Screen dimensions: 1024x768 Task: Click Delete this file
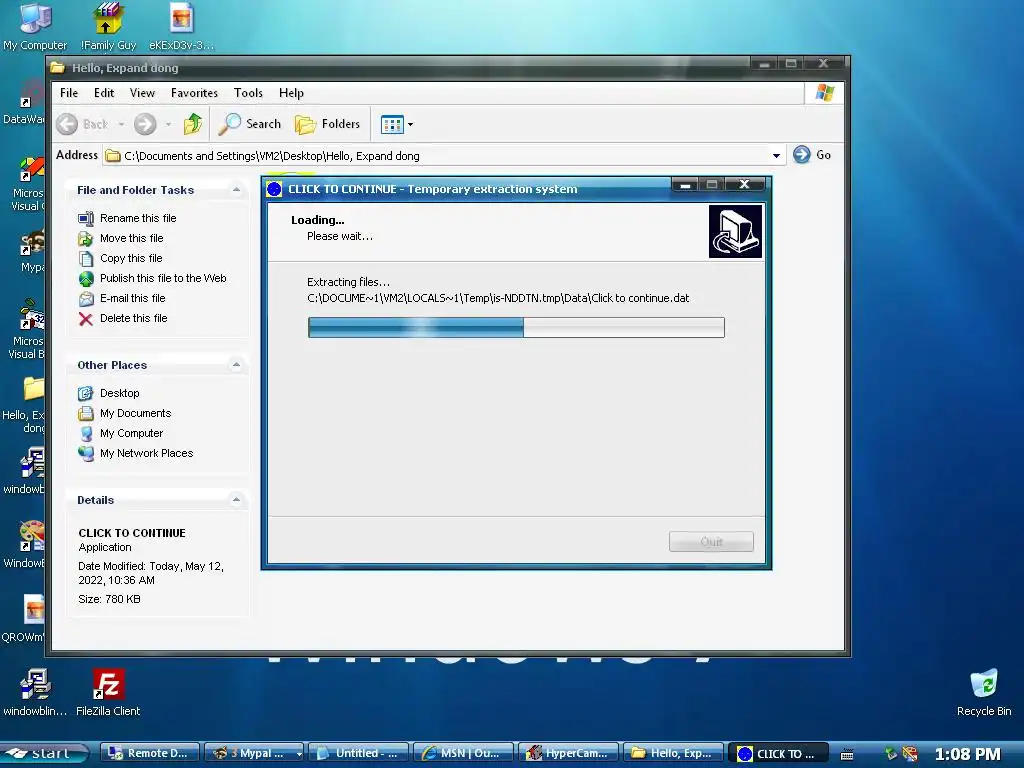click(123, 319)
